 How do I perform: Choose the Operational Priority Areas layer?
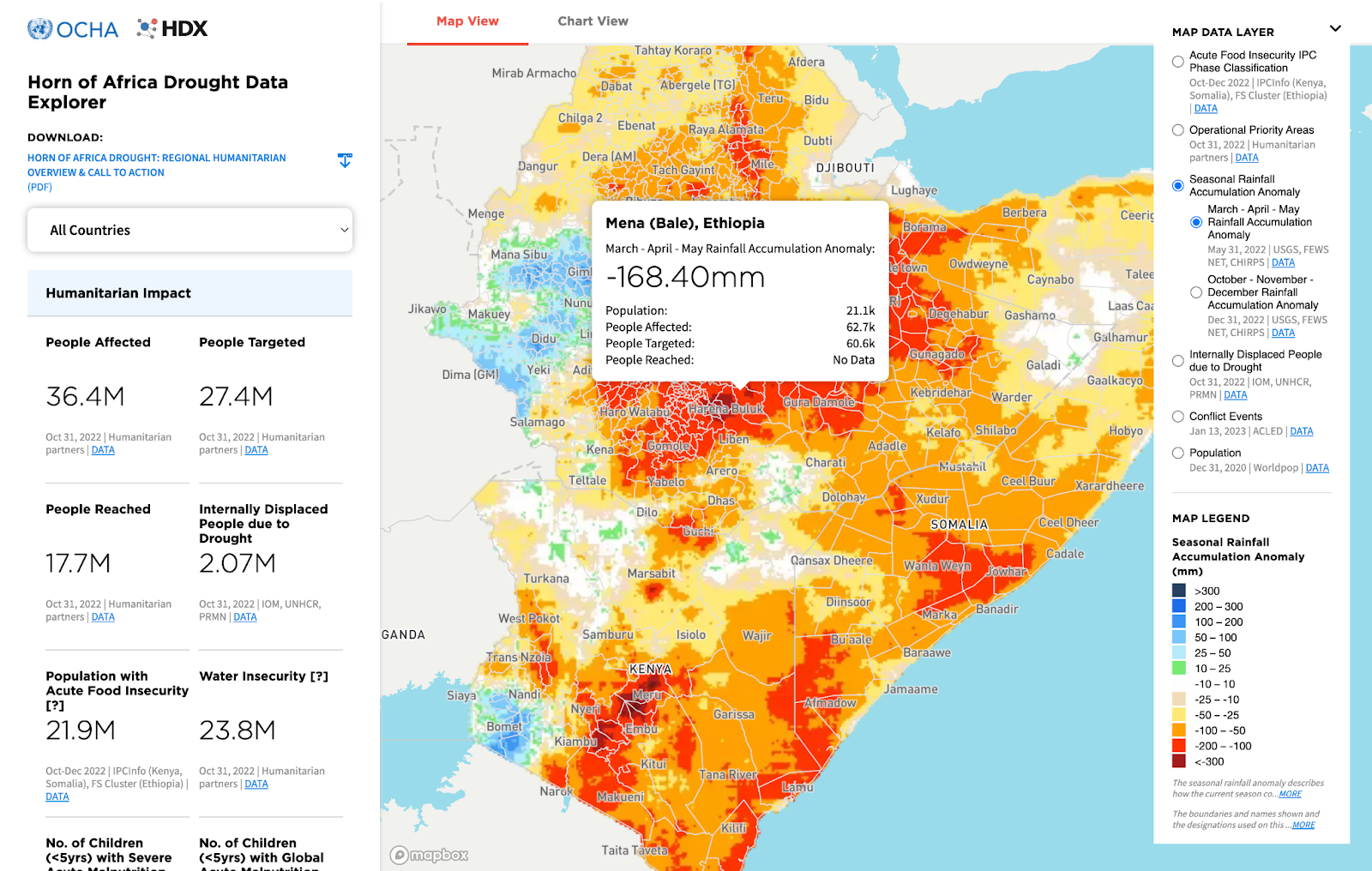click(x=1177, y=129)
